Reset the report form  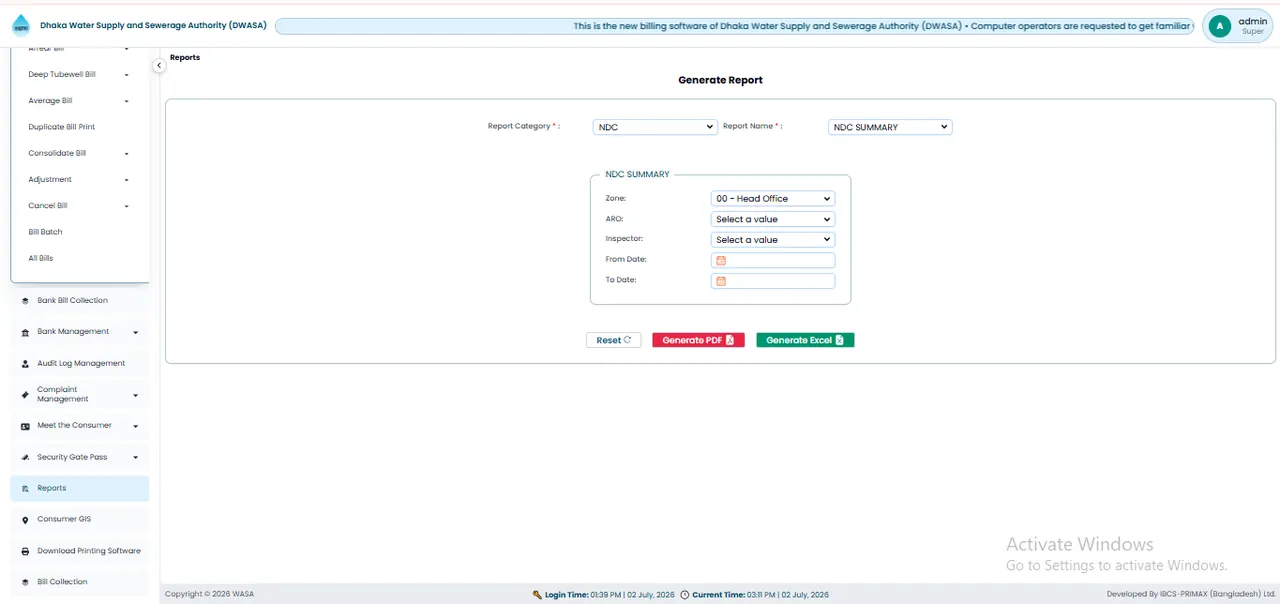click(614, 340)
